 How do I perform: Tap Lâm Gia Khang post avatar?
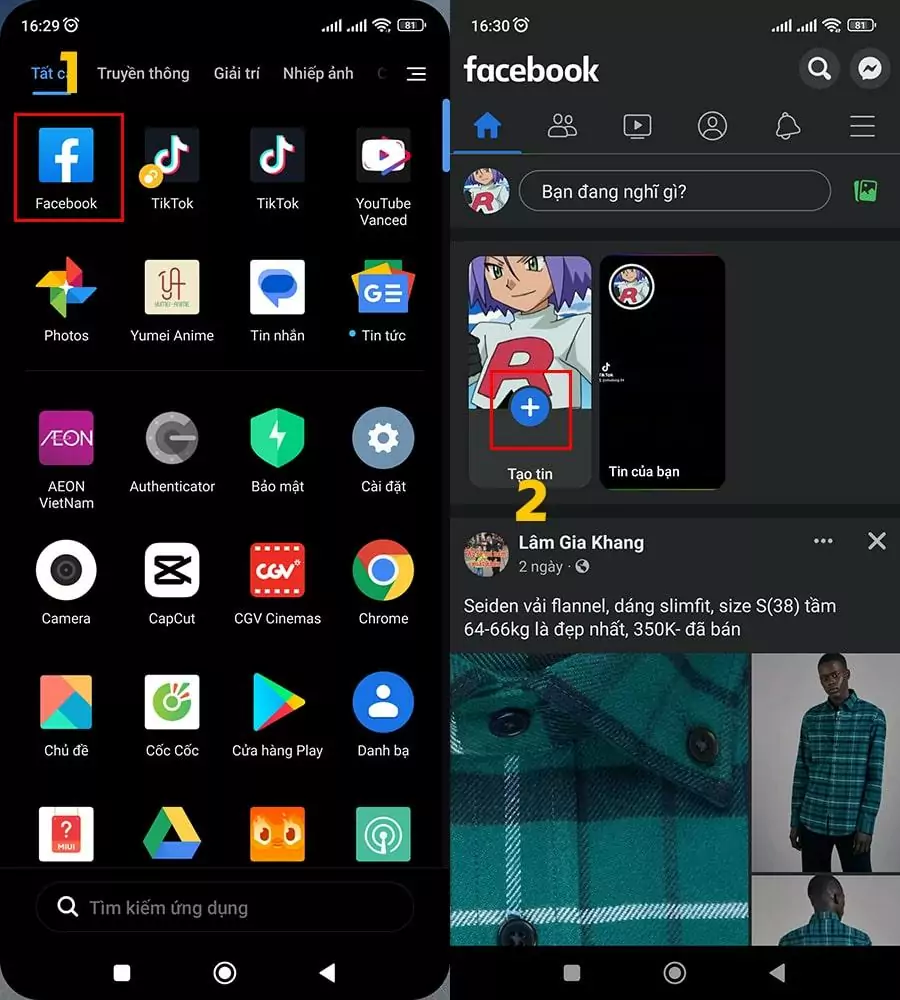coord(486,554)
